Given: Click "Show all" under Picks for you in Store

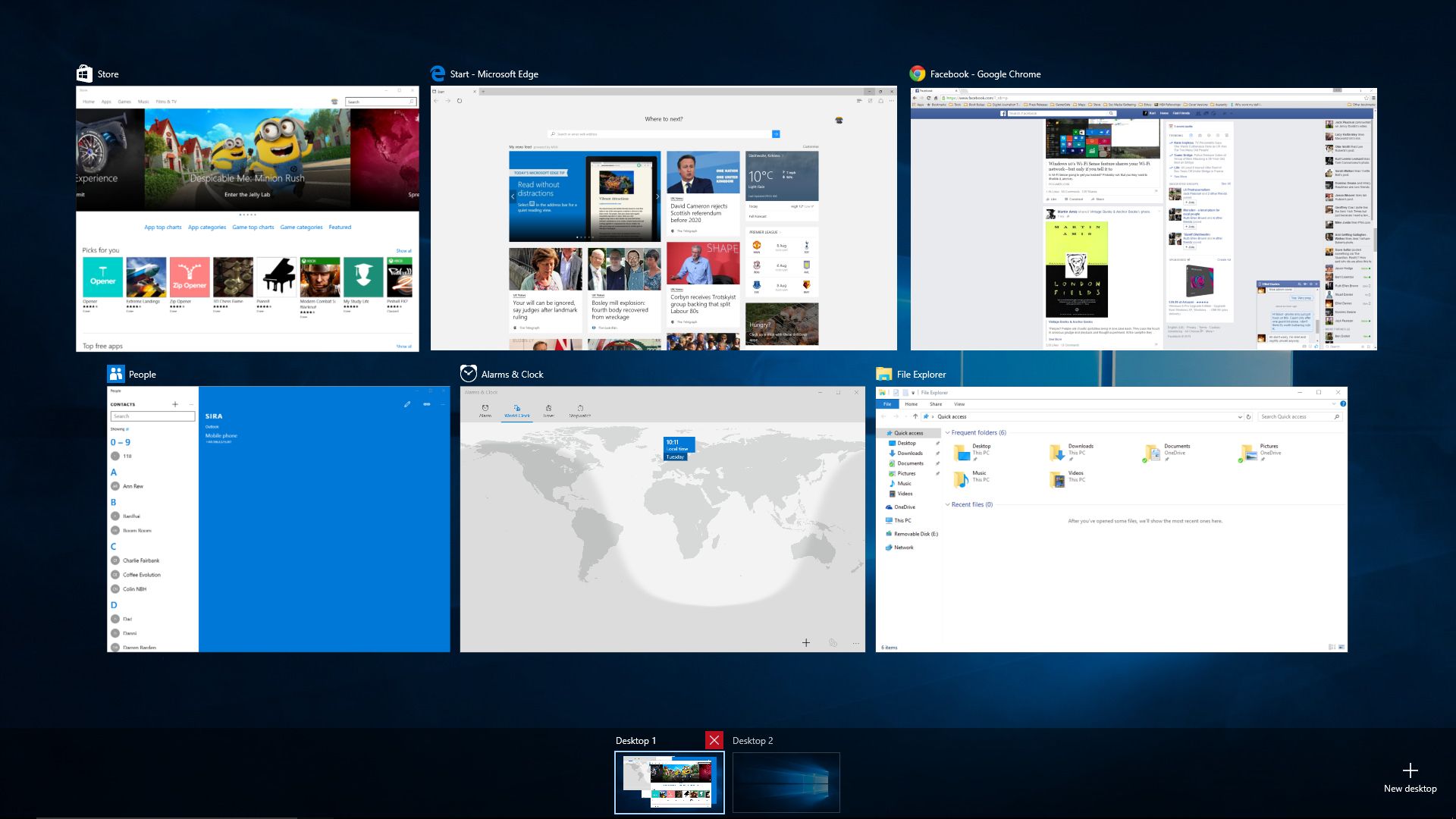Looking at the screenshot, I should 404,250.
